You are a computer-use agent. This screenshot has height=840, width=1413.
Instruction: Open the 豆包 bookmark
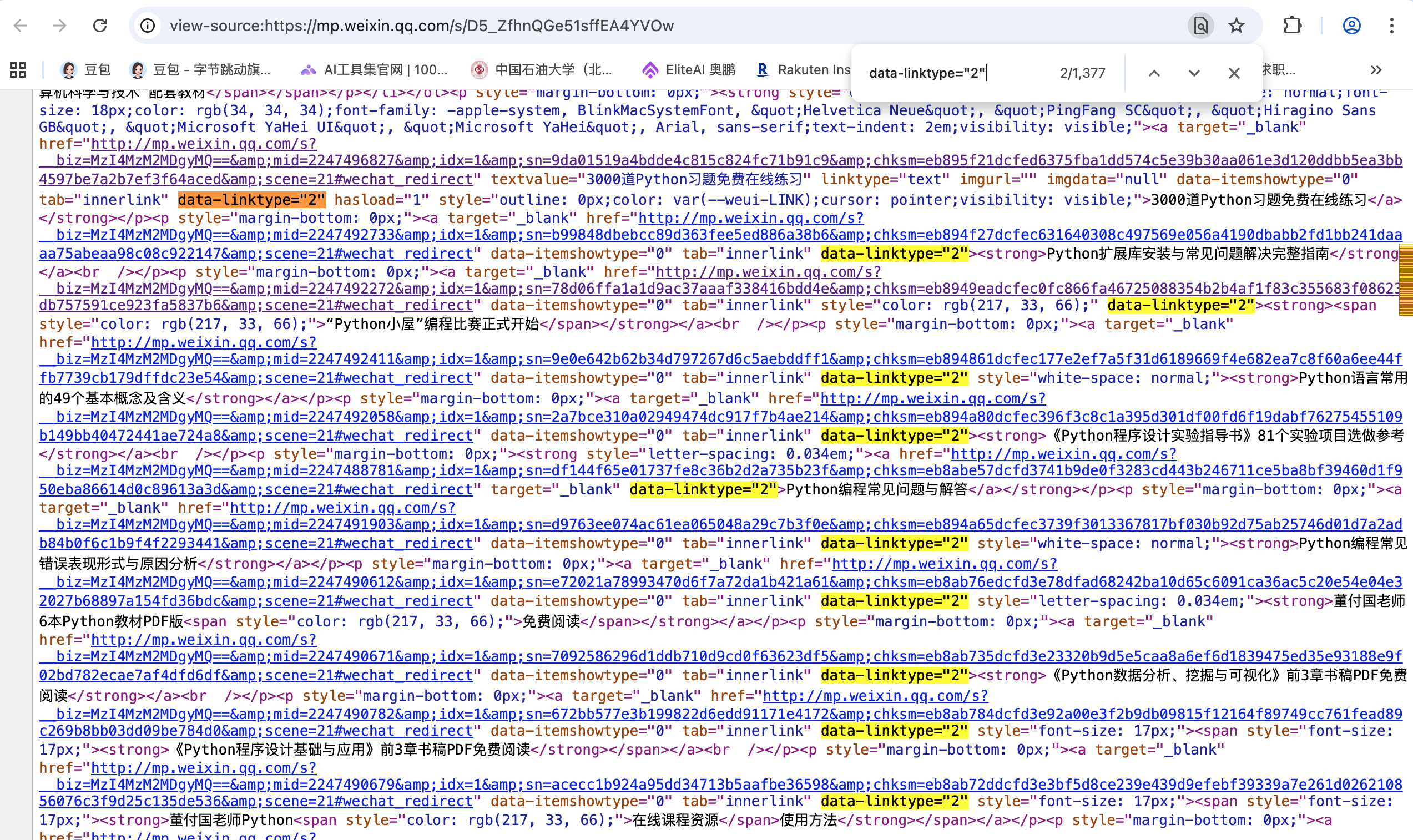(85, 69)
